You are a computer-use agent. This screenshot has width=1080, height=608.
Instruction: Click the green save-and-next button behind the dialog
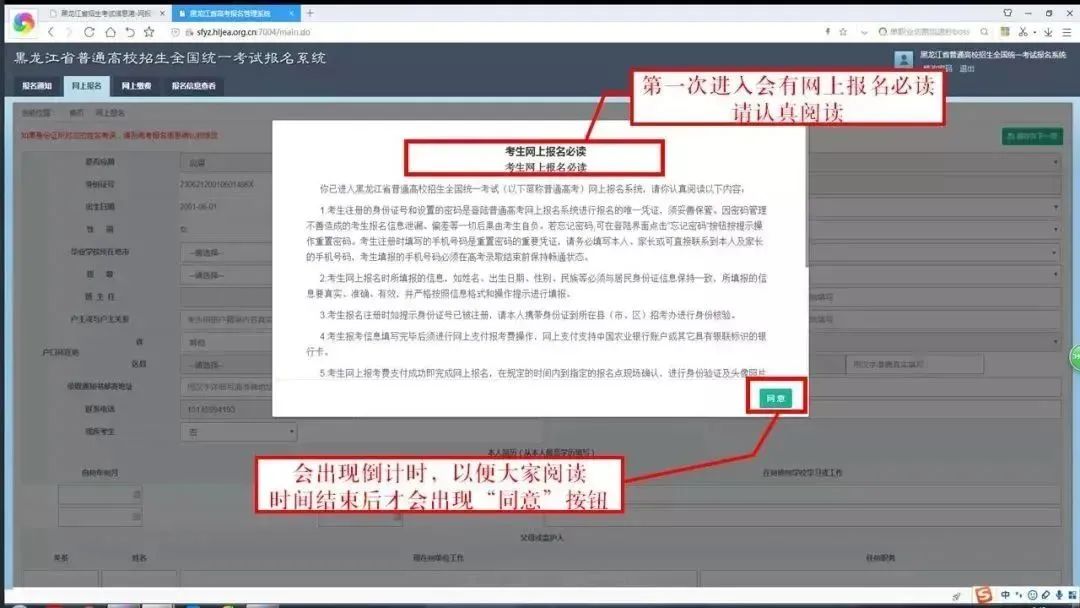(1032, 136)
